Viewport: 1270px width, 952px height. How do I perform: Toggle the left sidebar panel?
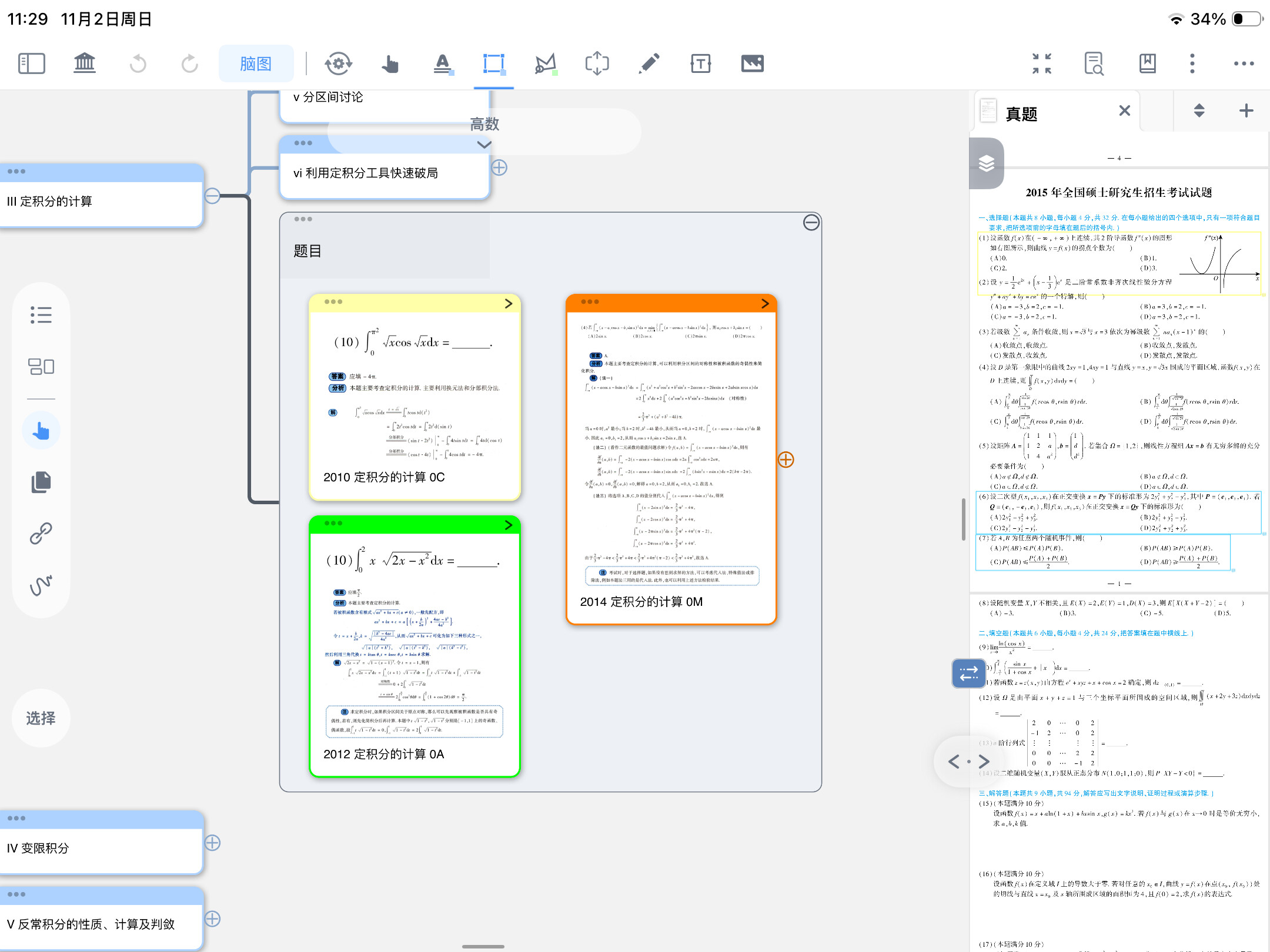click(32, 63)
